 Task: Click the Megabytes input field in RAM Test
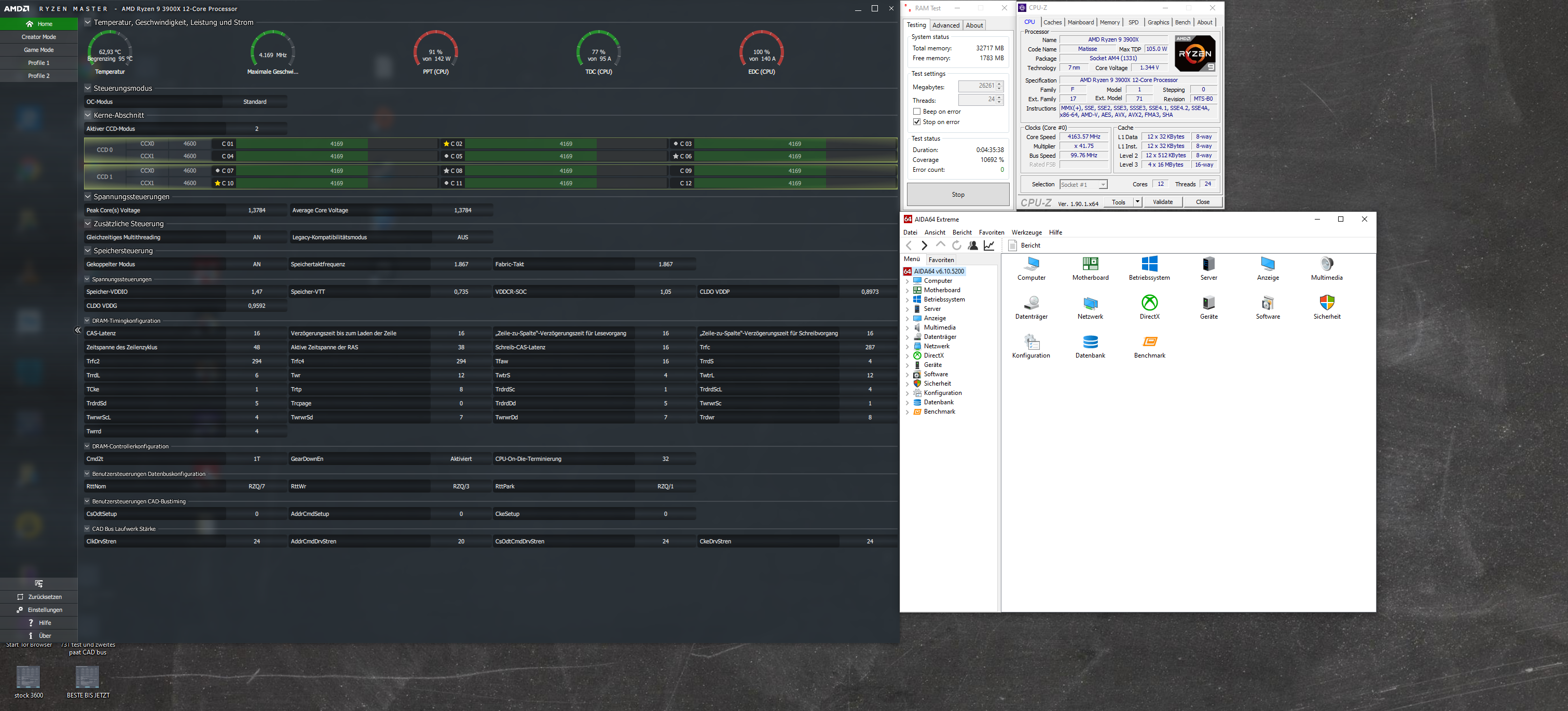(977, 86)
